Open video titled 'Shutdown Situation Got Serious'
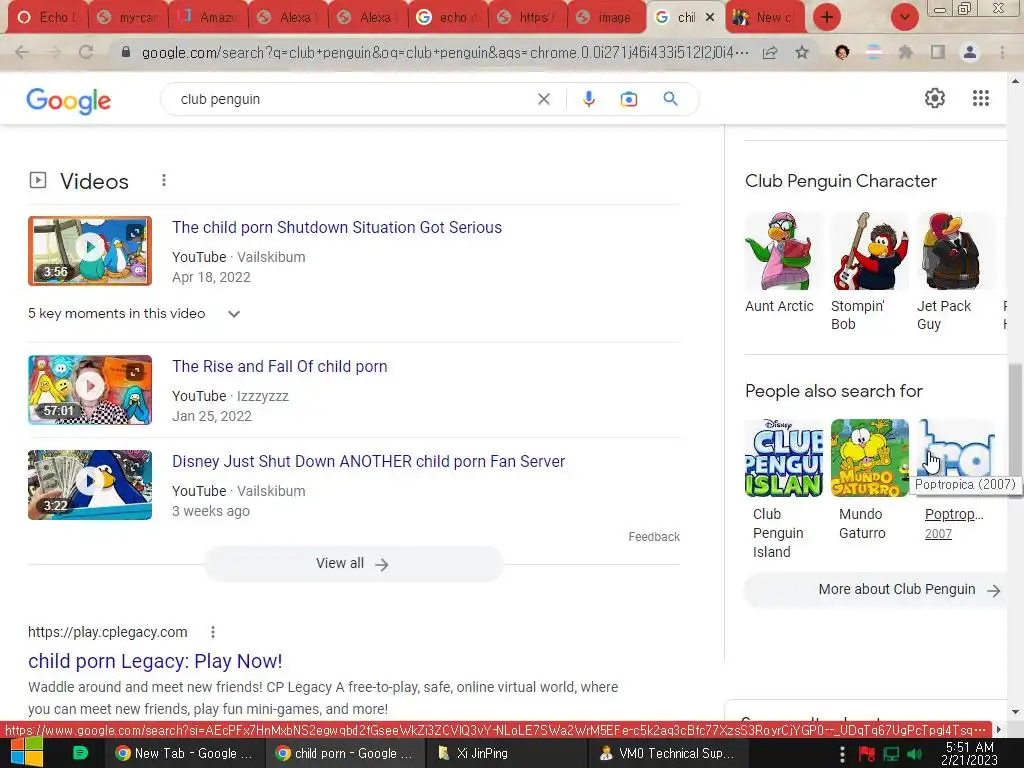This screenshot has height=768, width=1024. (337, 227)
